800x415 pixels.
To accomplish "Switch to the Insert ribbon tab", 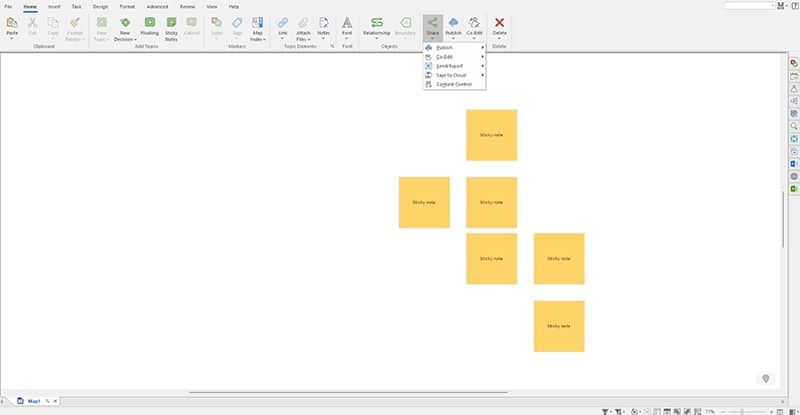I will coord(54,6).
